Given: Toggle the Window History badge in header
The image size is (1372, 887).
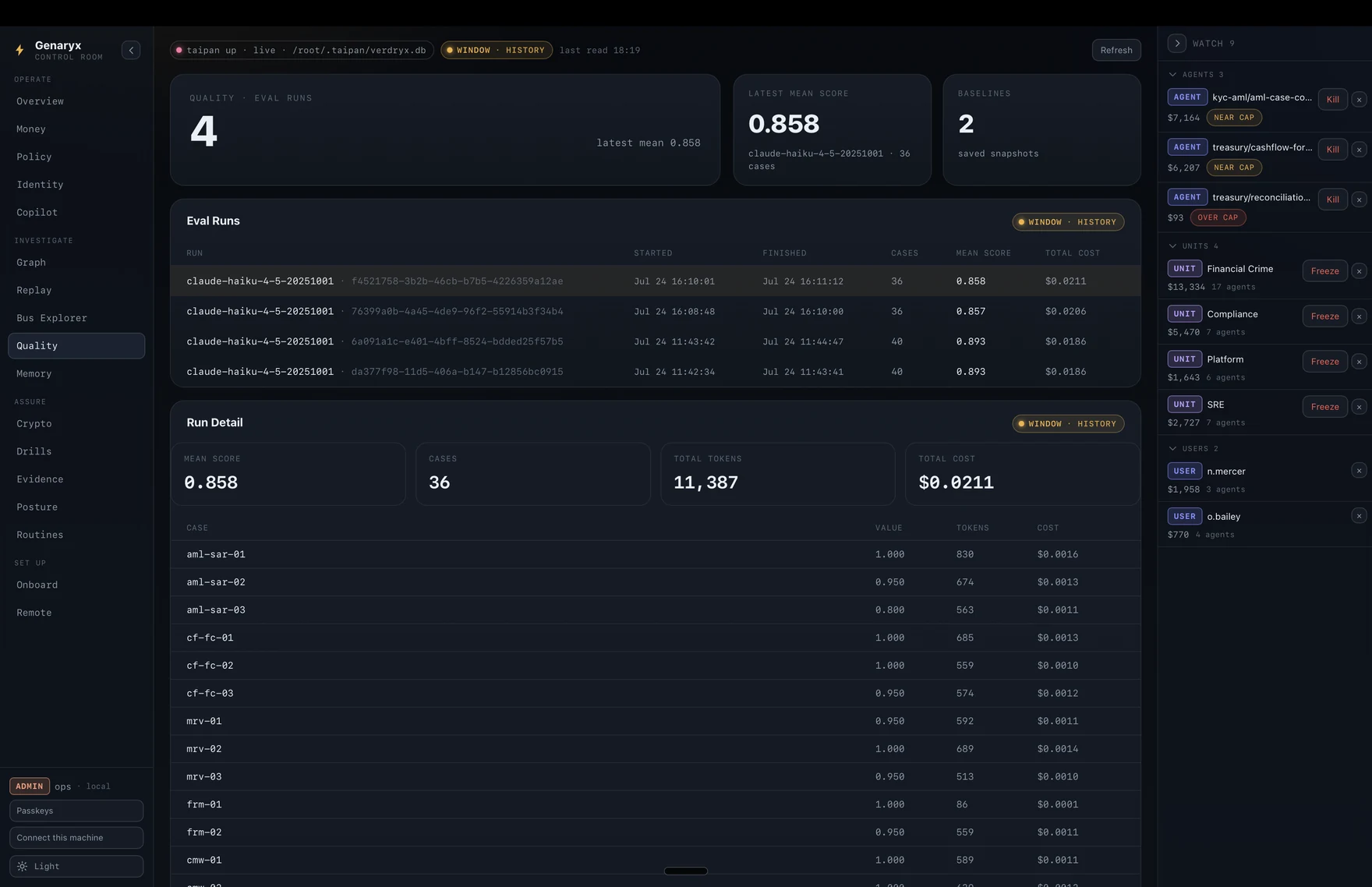Looking at the screenshot, I should pyautogui.click(x=497, y=50).
